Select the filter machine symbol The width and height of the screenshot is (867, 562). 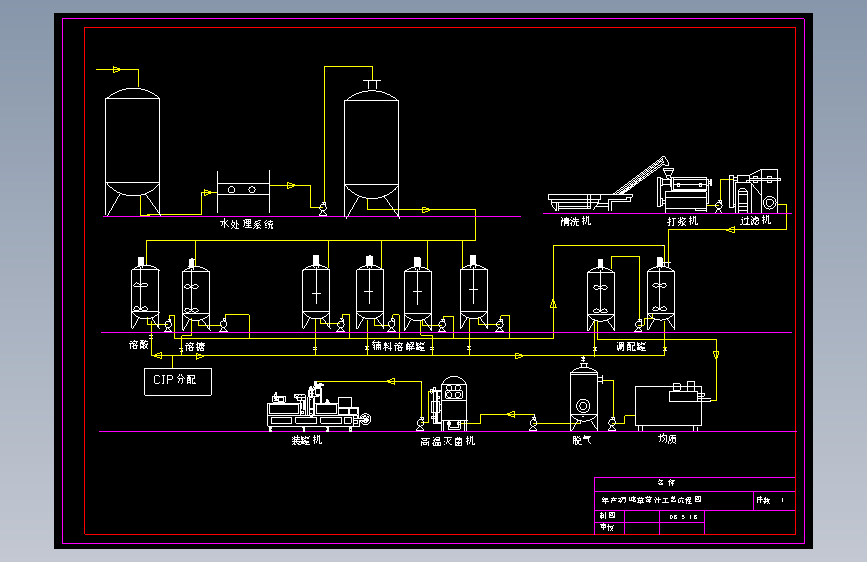click(x=755, y=191)
